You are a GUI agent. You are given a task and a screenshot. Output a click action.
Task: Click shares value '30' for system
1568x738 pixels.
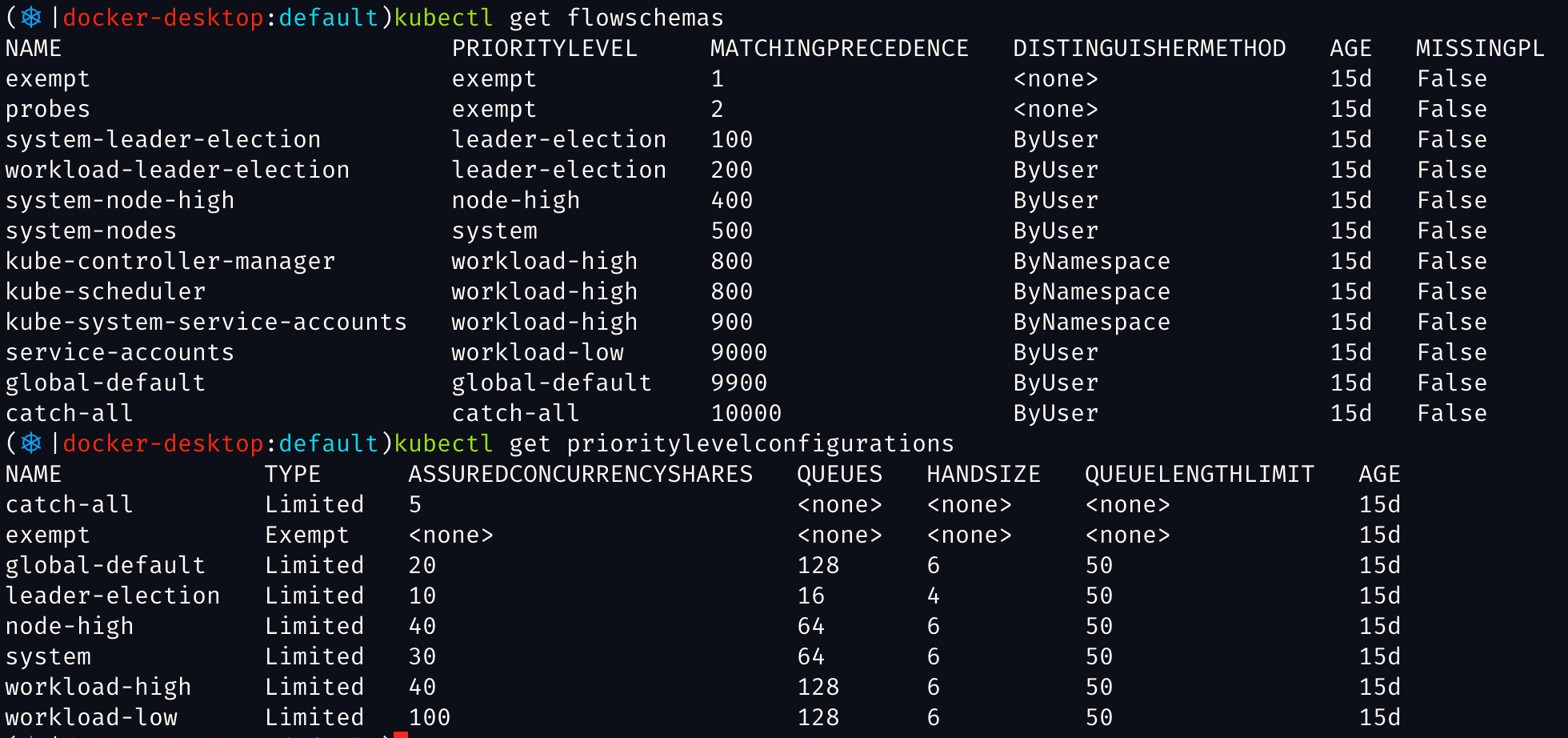click(422, 656)
